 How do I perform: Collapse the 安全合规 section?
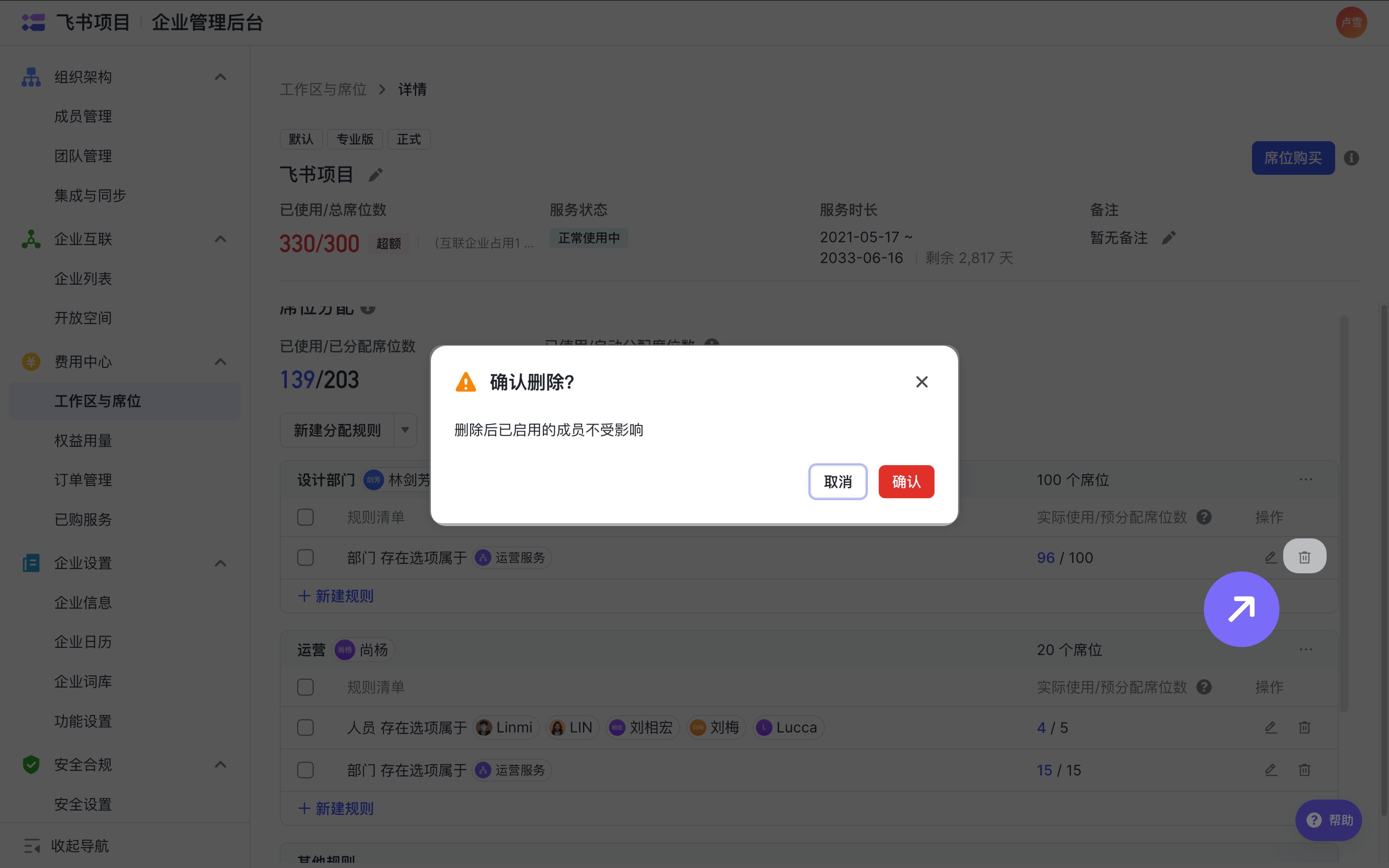click(220, 765)
